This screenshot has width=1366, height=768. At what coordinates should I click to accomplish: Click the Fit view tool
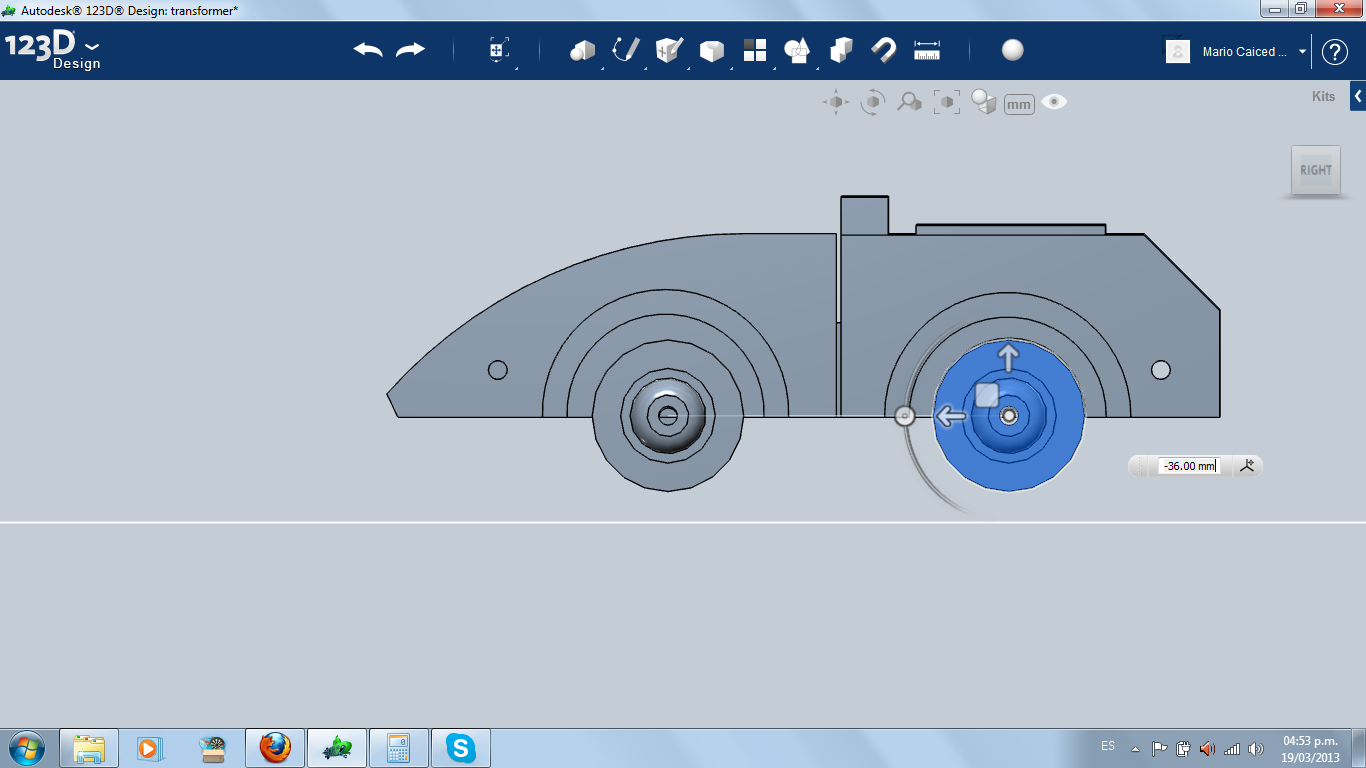[x=946, y=102]
